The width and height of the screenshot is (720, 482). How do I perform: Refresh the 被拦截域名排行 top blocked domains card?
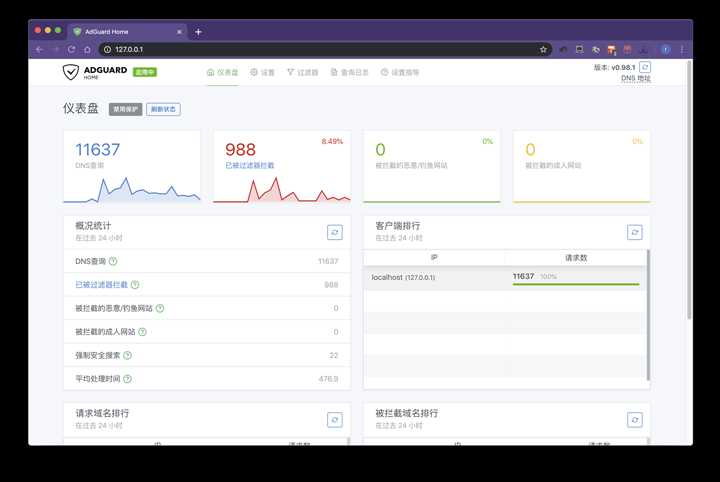(x=635, y=420)
